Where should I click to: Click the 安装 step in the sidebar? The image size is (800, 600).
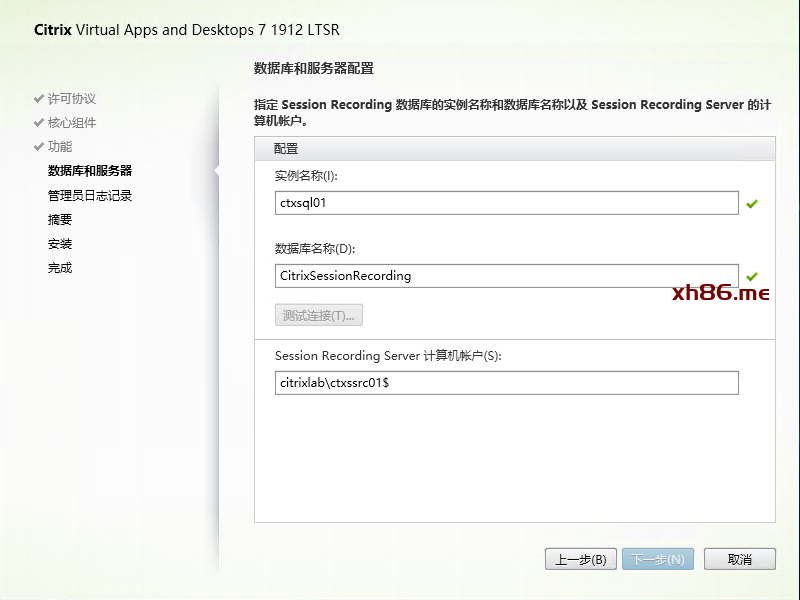click(x=60, y=244)
